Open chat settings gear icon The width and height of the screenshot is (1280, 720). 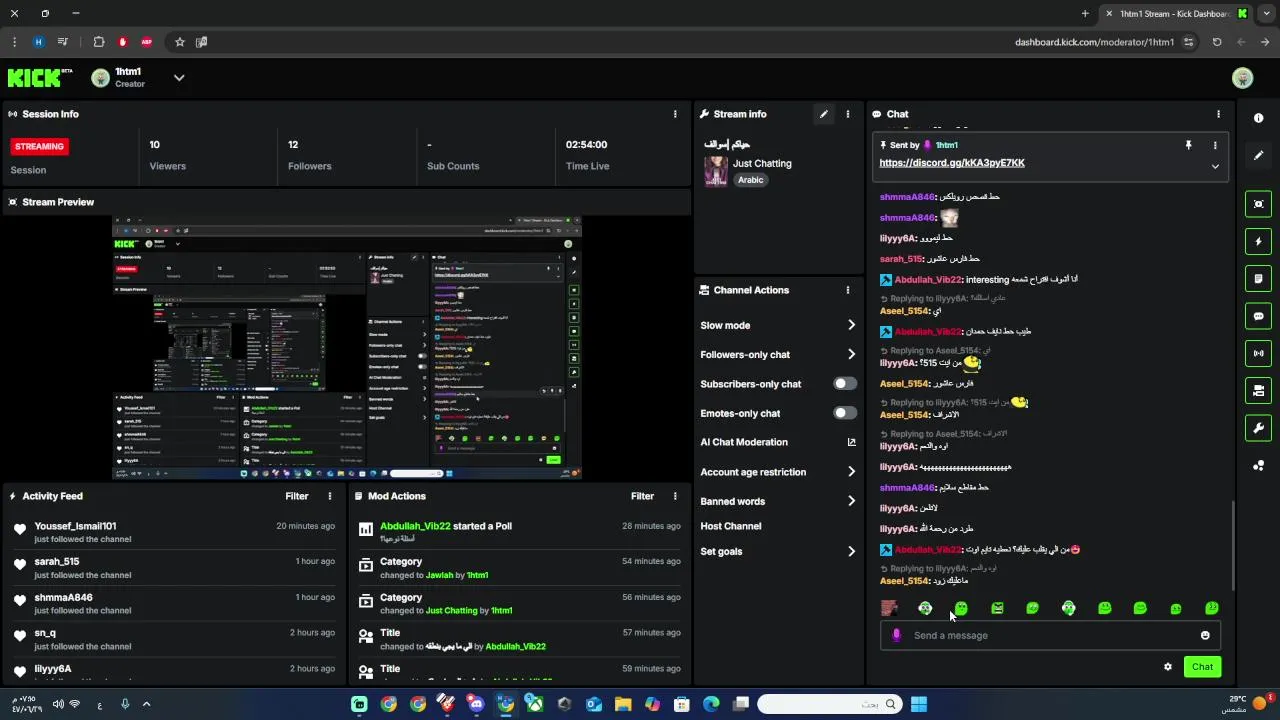point(1167,667)
